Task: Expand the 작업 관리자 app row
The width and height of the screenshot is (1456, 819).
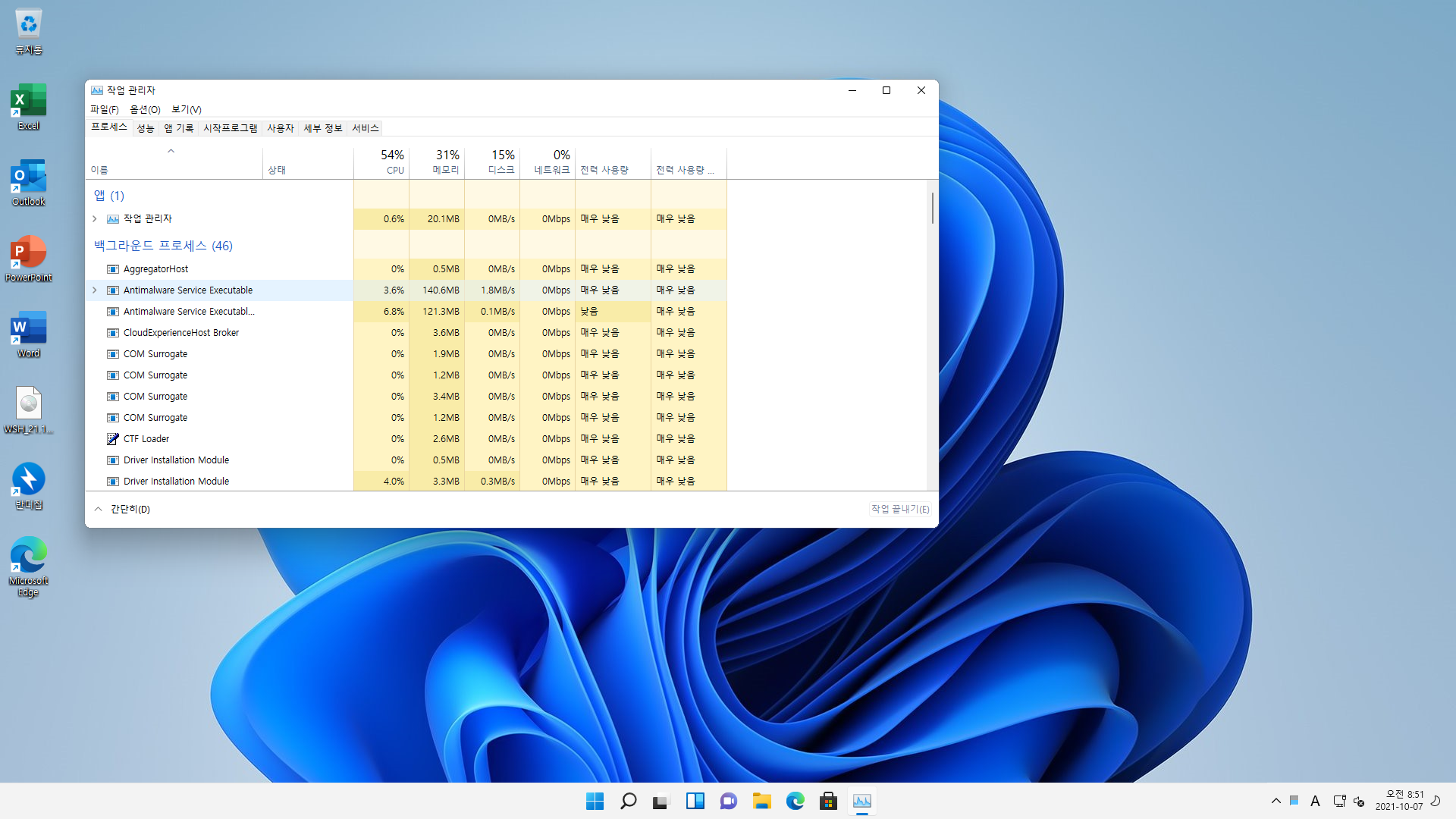Action: 95,218
